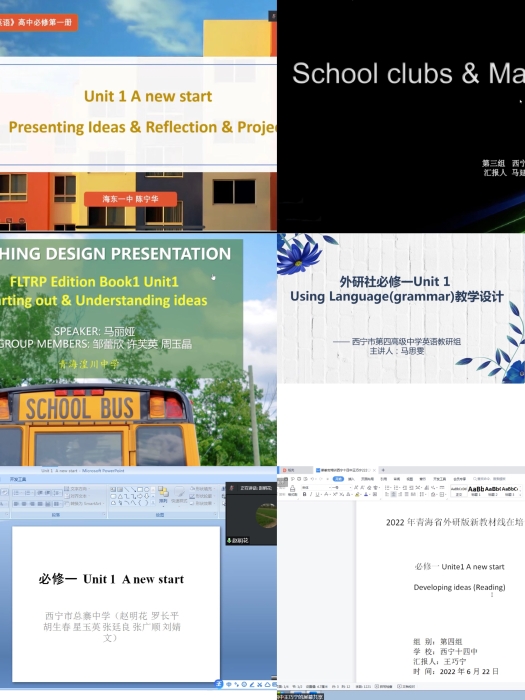Toggle the bullets list button in PowerPoint ribbon
Screen dimensions: 525x700
click(17, 492)
